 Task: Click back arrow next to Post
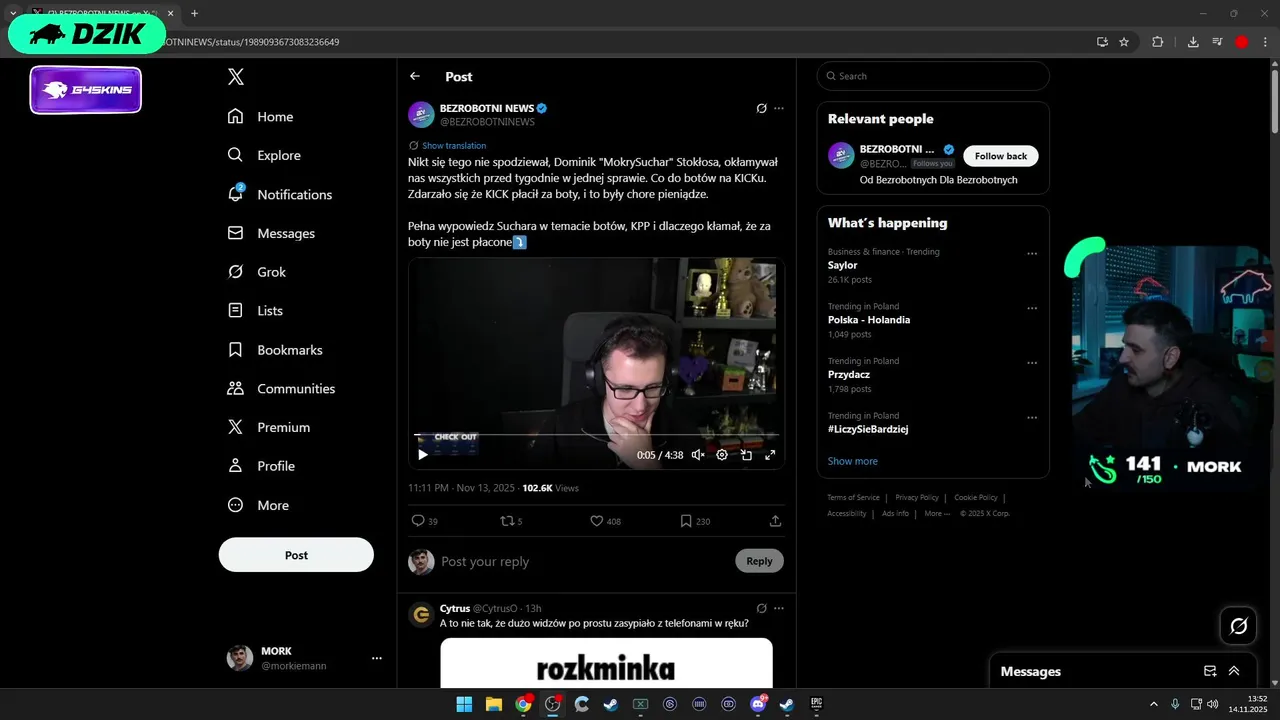pos(415,76)
